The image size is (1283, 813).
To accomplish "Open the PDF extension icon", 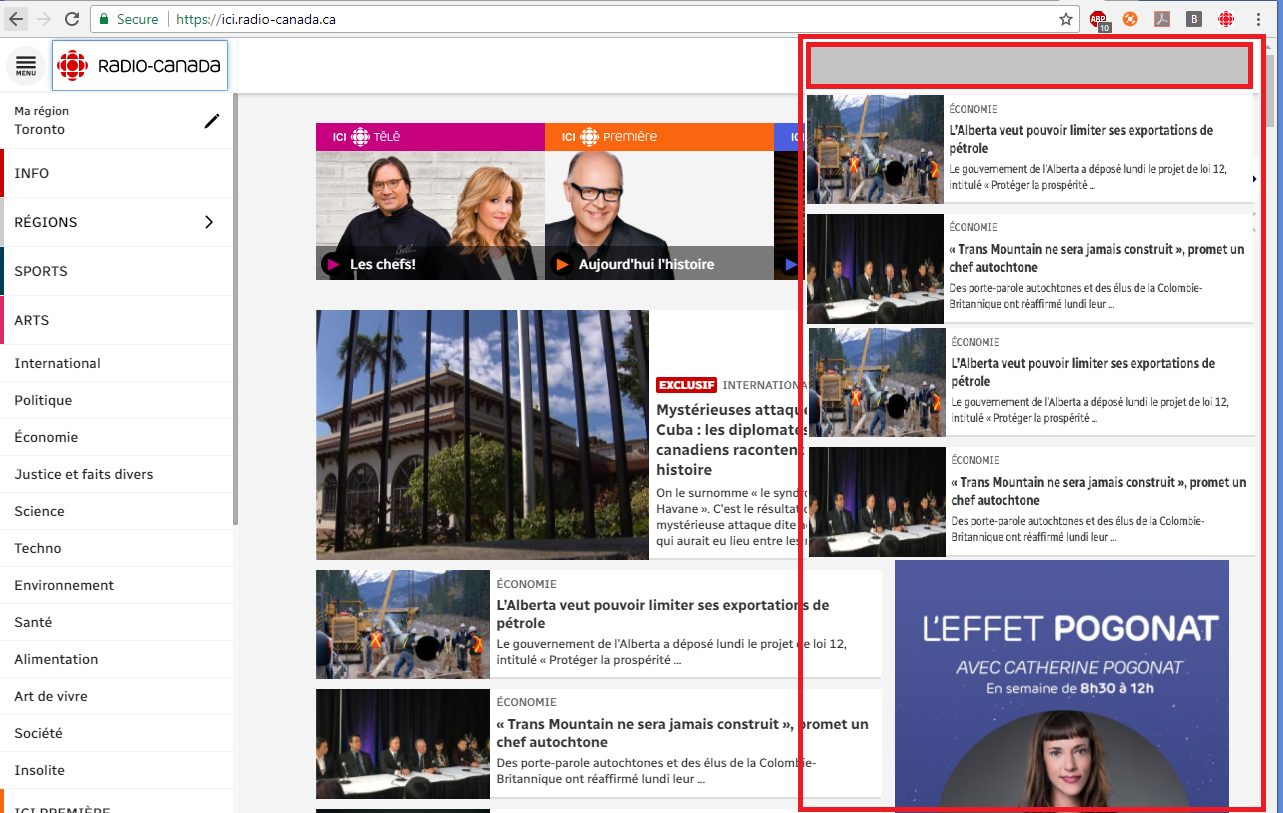I will click(x=1162, y=19).
